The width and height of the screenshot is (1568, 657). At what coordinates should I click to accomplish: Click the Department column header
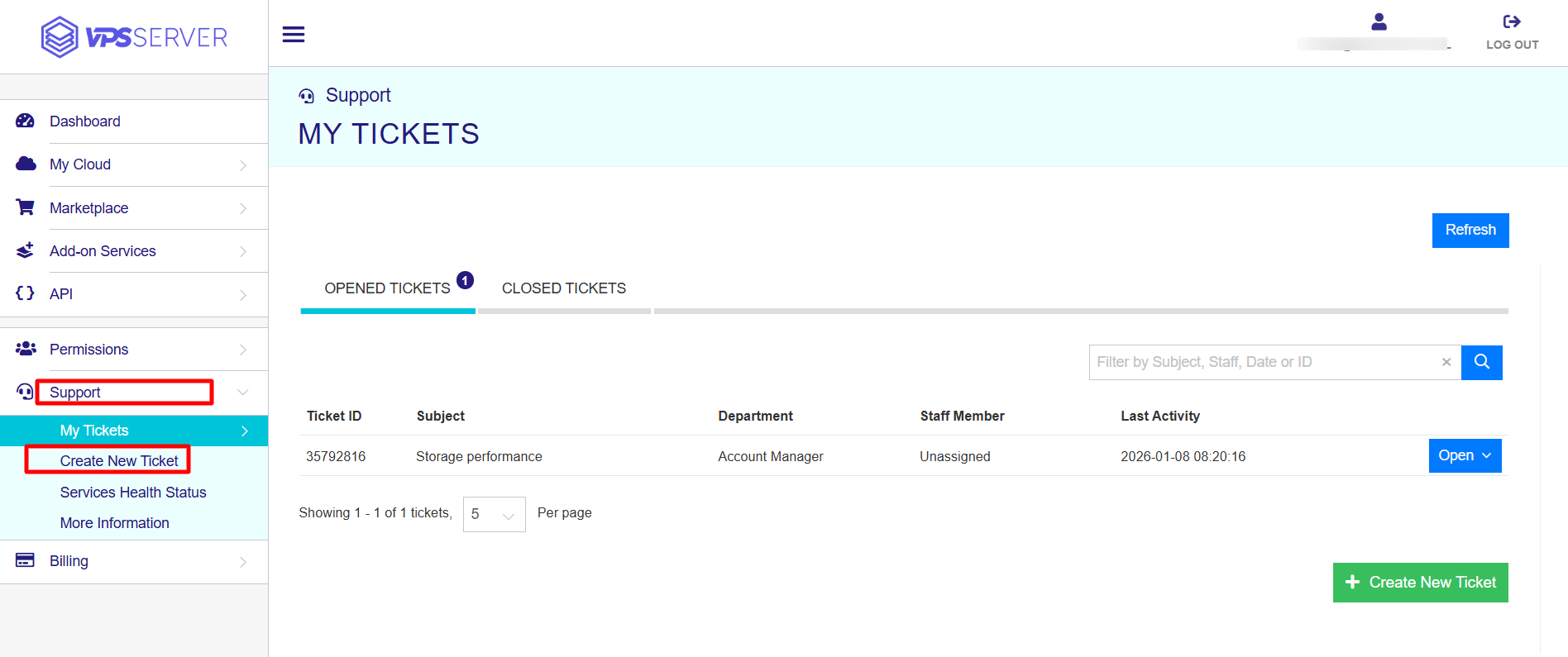coord(756,416)
